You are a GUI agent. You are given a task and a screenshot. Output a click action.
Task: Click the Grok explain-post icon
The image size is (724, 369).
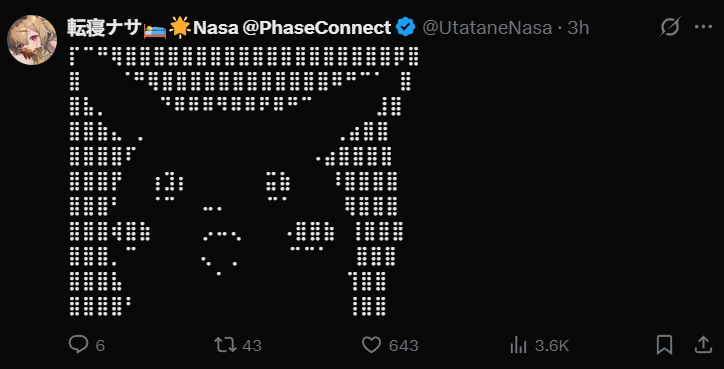[x=670, y=27]
